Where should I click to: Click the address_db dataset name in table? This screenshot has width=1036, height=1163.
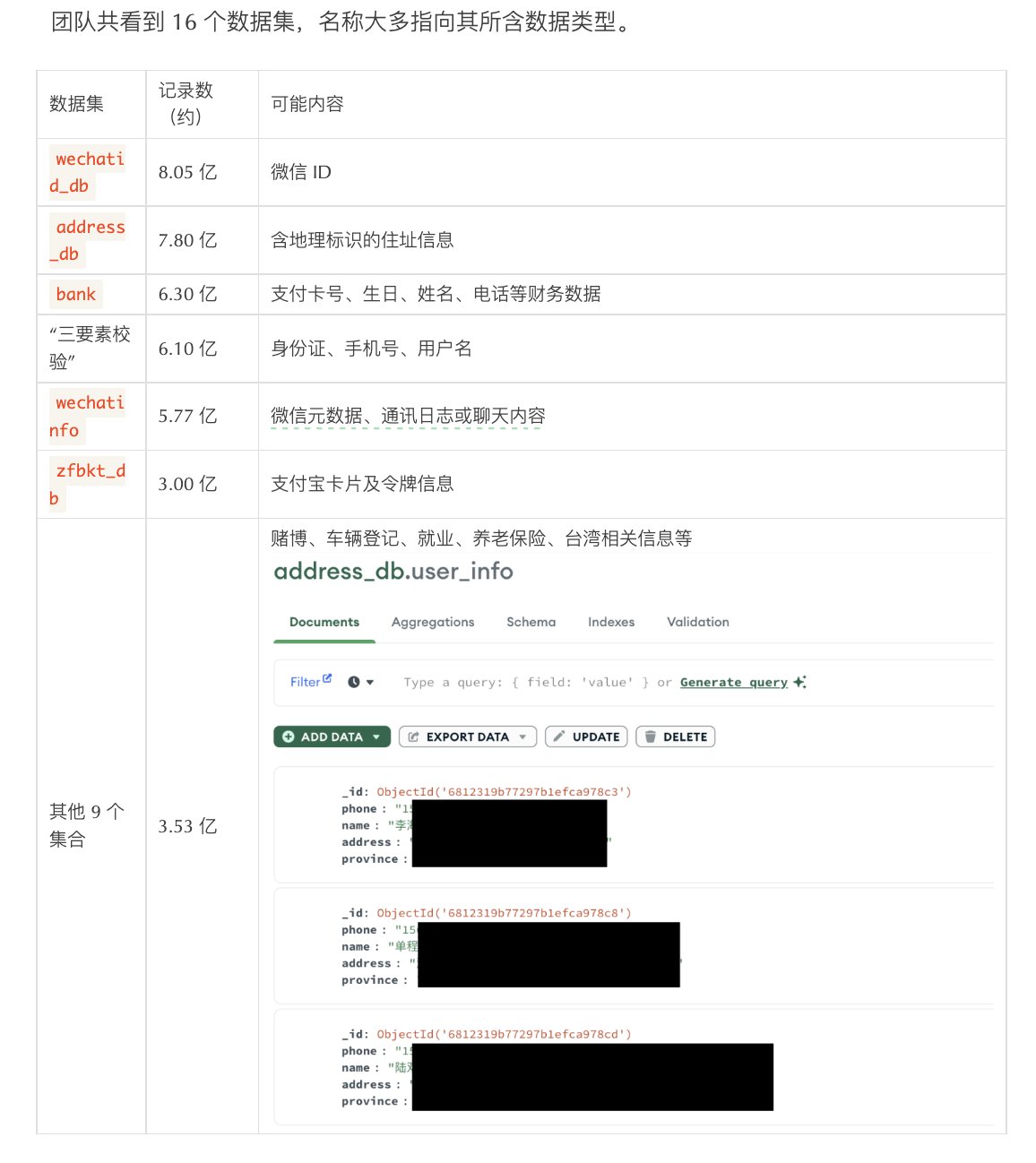coord(87,240)
